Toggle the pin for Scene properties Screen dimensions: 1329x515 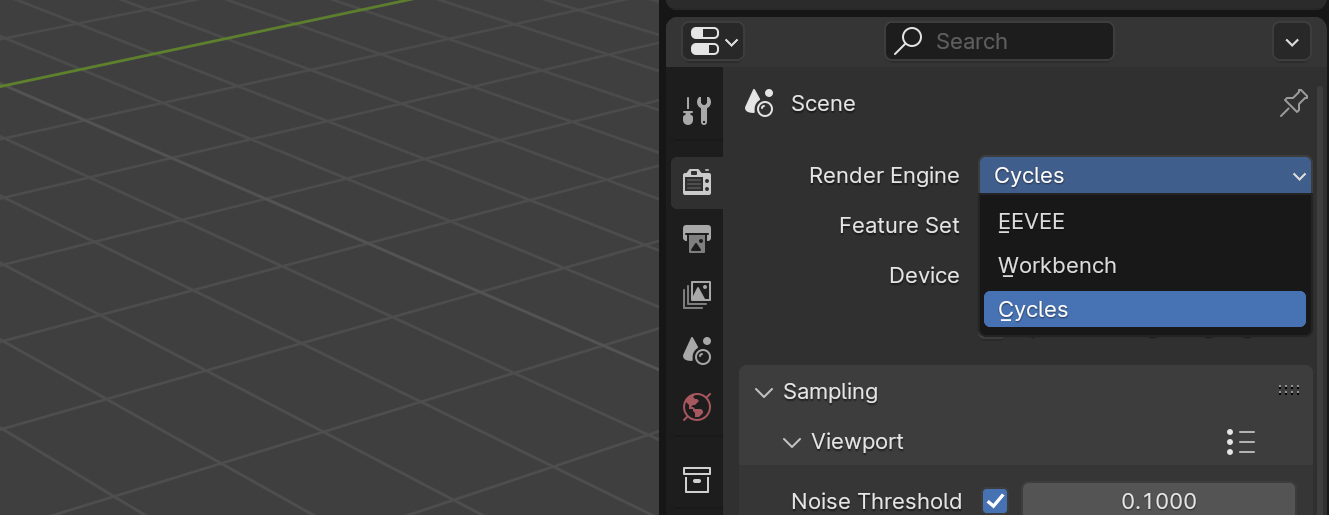pyautogui.click(x=1293, y=103)
